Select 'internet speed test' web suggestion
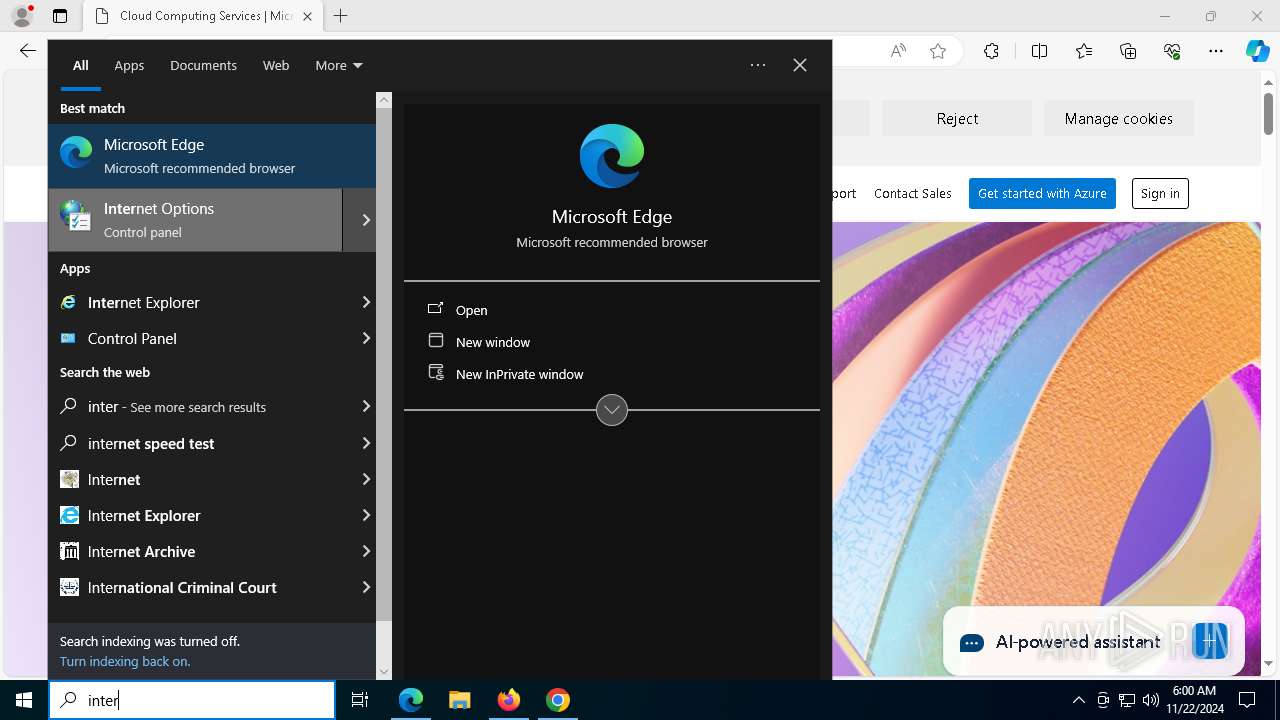 [200, 443]
